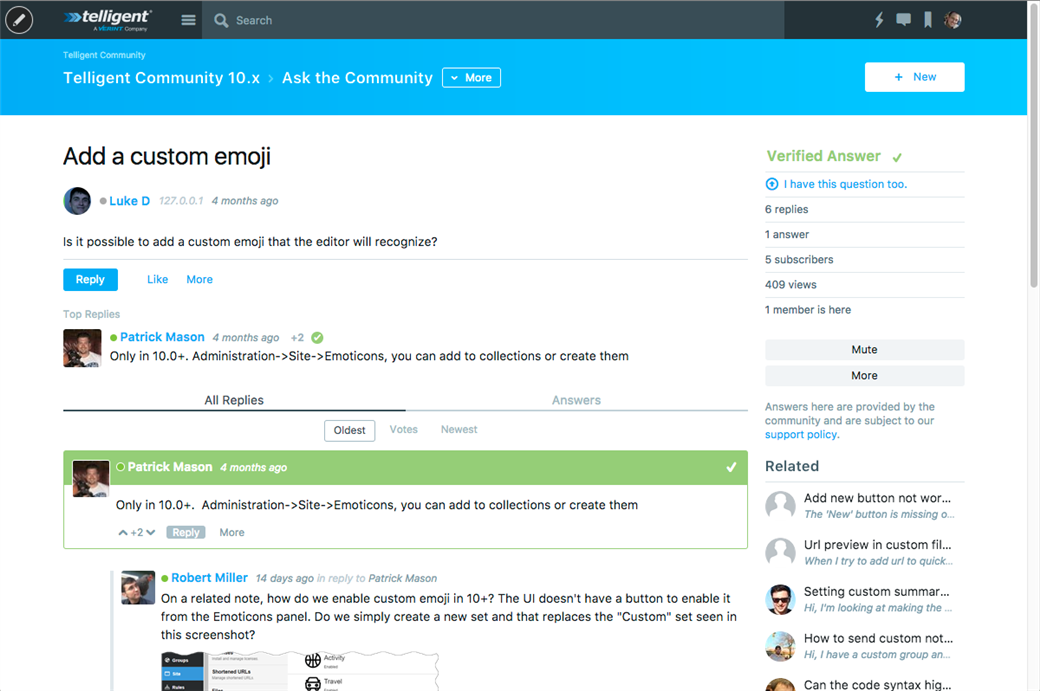Expand the More dropdown next to Ask the Community
Image resolution: width=1040 pixels, height=691 pixels.
(472, 78)
